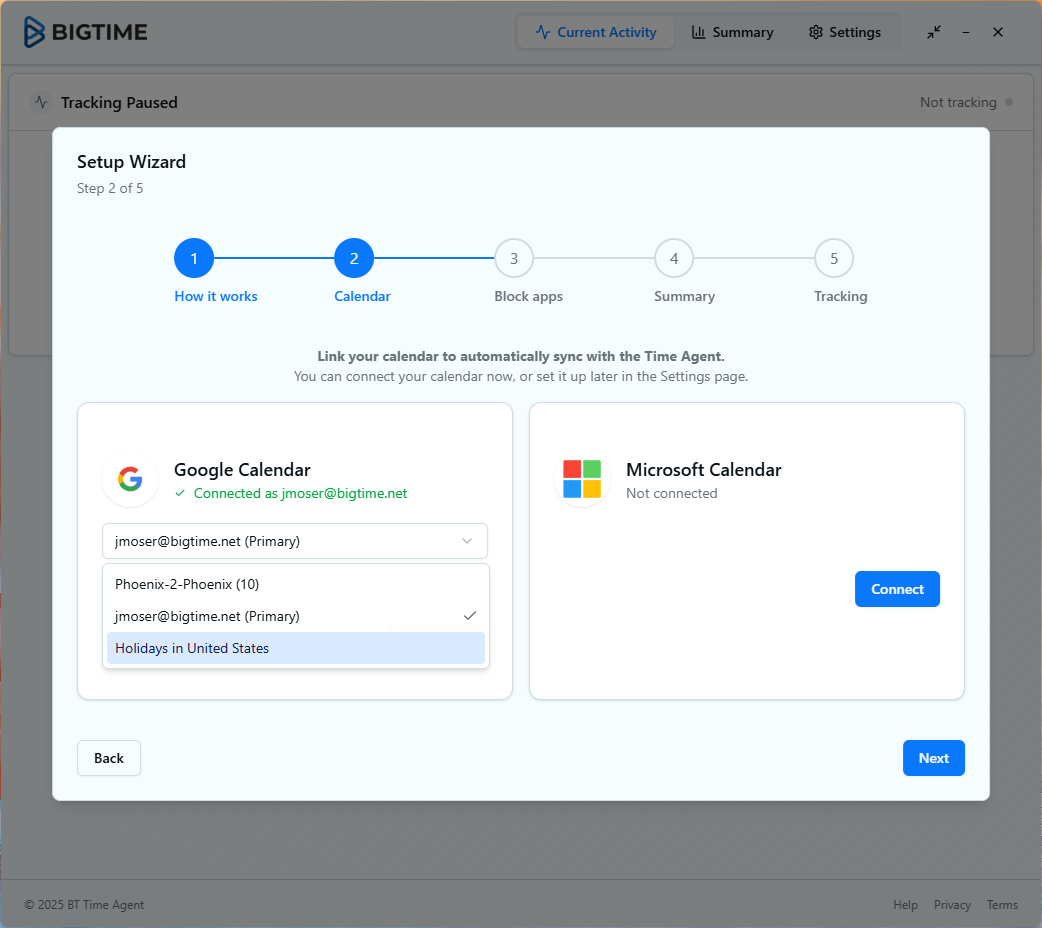Collapse the Google calendar dropdown
1042x928 pixels.
pyautogui.click(x=295, y=541)
